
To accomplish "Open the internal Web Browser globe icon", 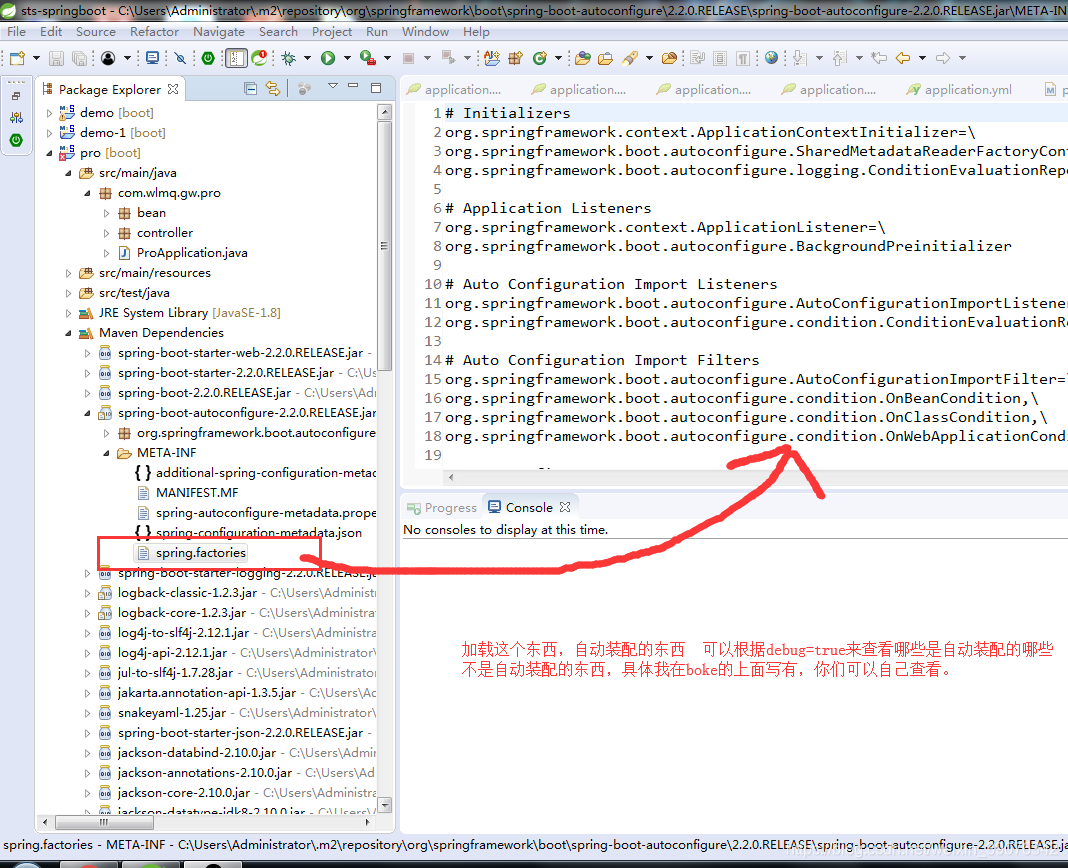I will pyautogui.click(x=770, y=58).
